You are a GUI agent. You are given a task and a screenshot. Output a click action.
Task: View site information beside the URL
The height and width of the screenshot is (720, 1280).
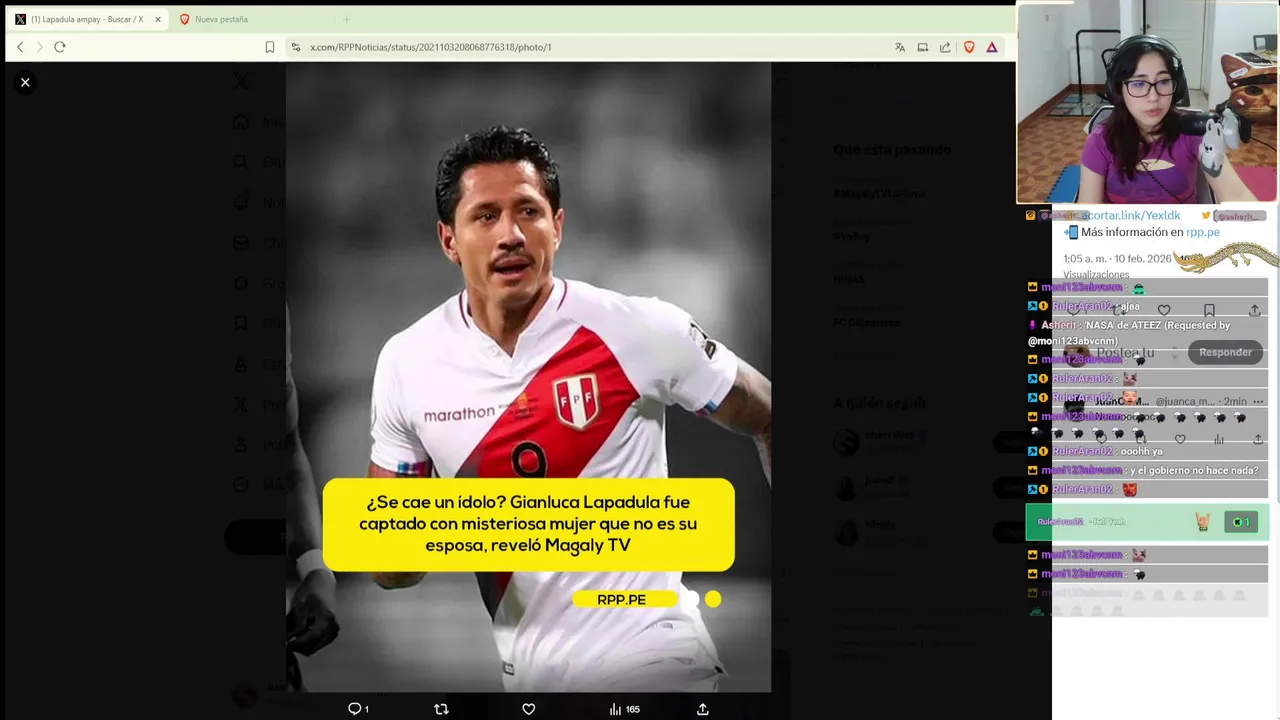pyautogui.click(x=295, y=47)
